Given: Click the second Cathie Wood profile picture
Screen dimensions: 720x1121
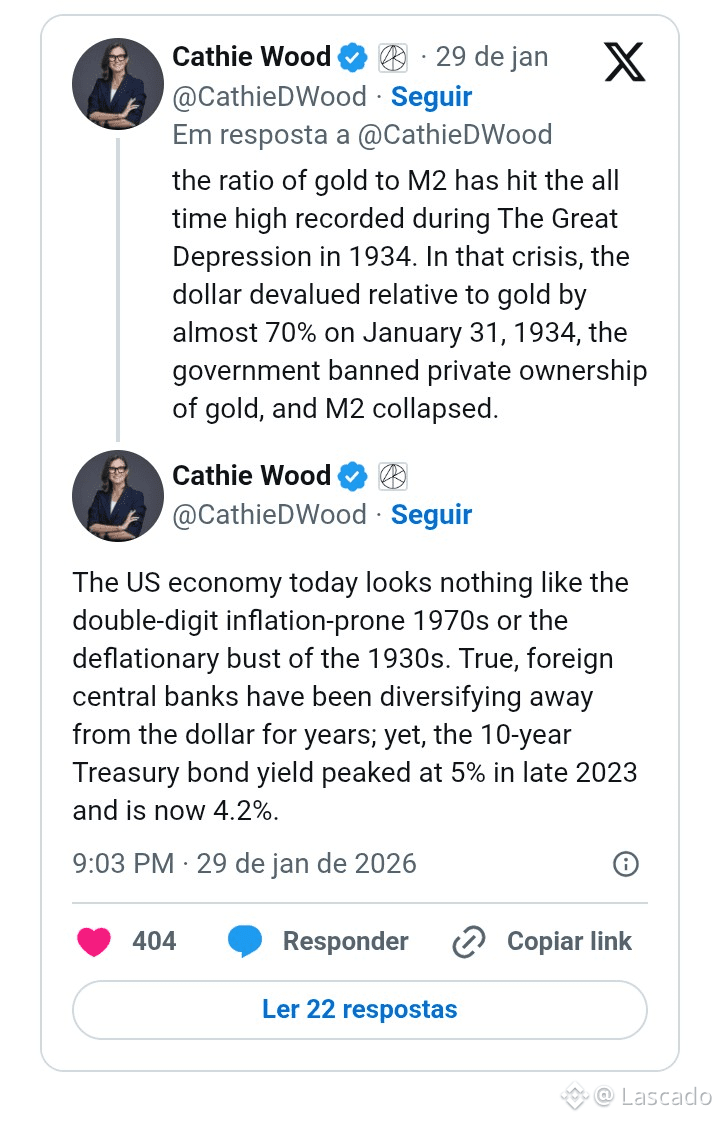Looking at the screenshot, I should tap(118, 496).
